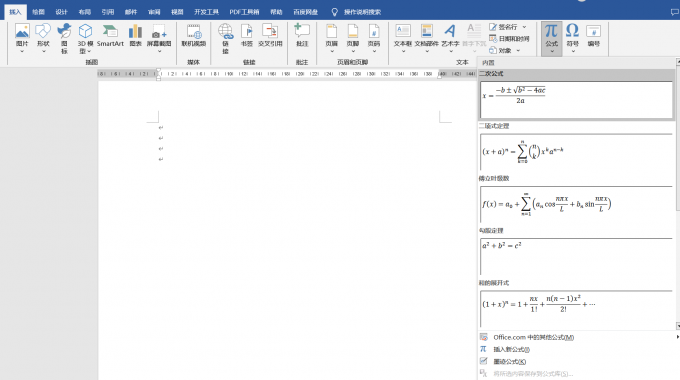Click the 图表 (Chart) bar icon
680x380 pixels.
pos(135,31)
